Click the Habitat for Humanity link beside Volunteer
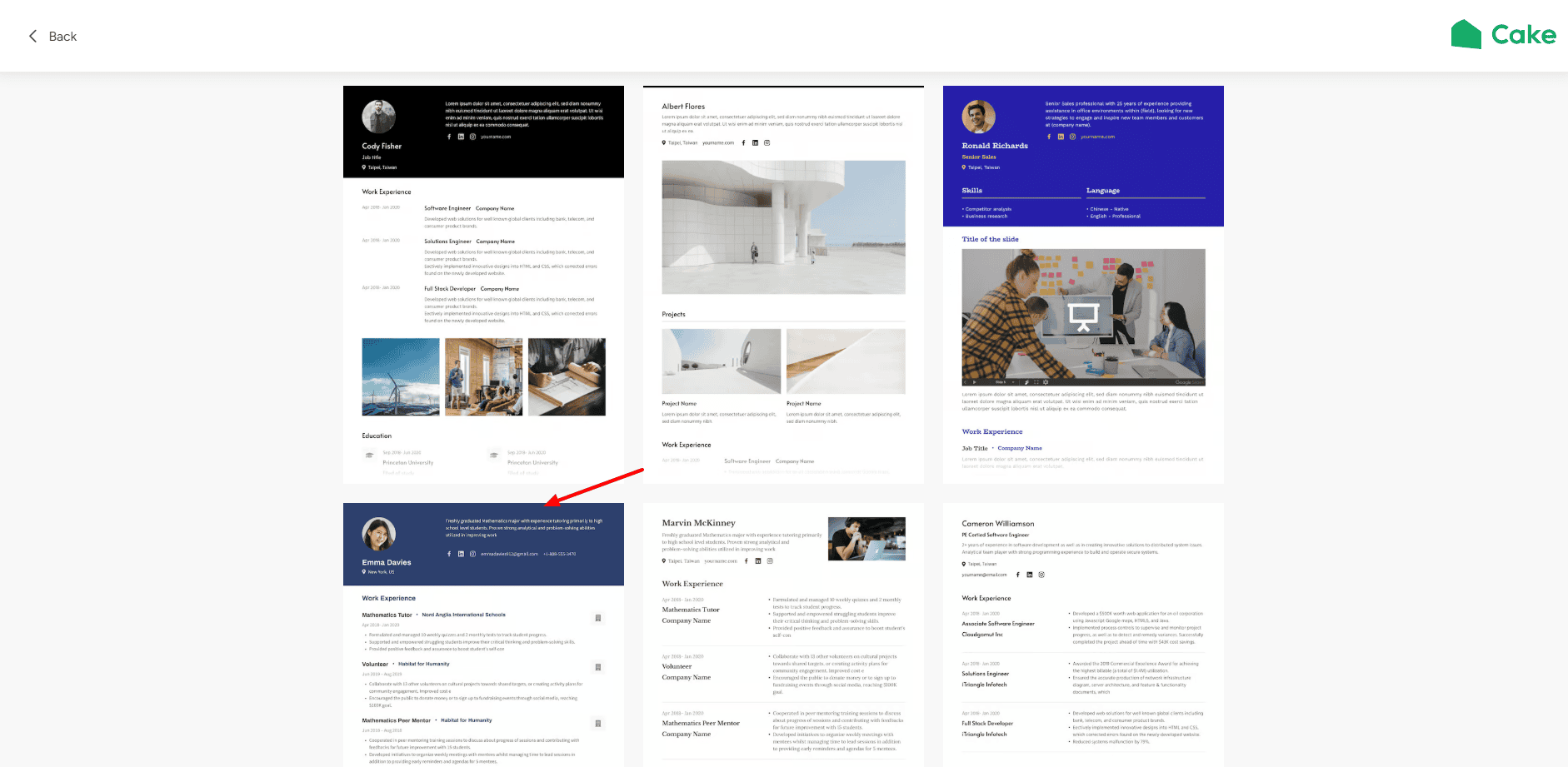The height and width of the screenshot is (767, 1568). (x=423, y=664)
